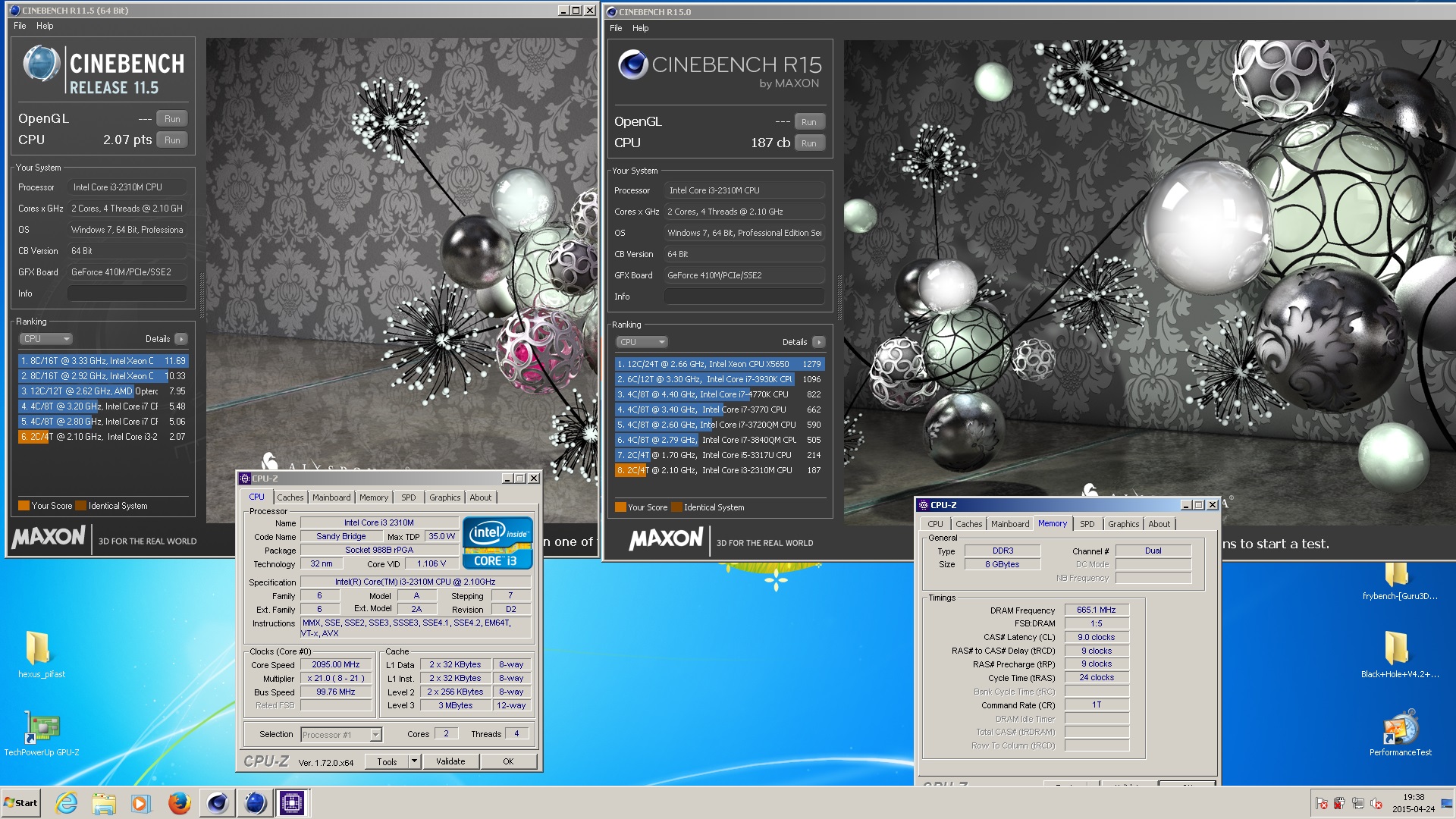
Task: Run CPU test in Cinebench R15
Action: [809, 143]
